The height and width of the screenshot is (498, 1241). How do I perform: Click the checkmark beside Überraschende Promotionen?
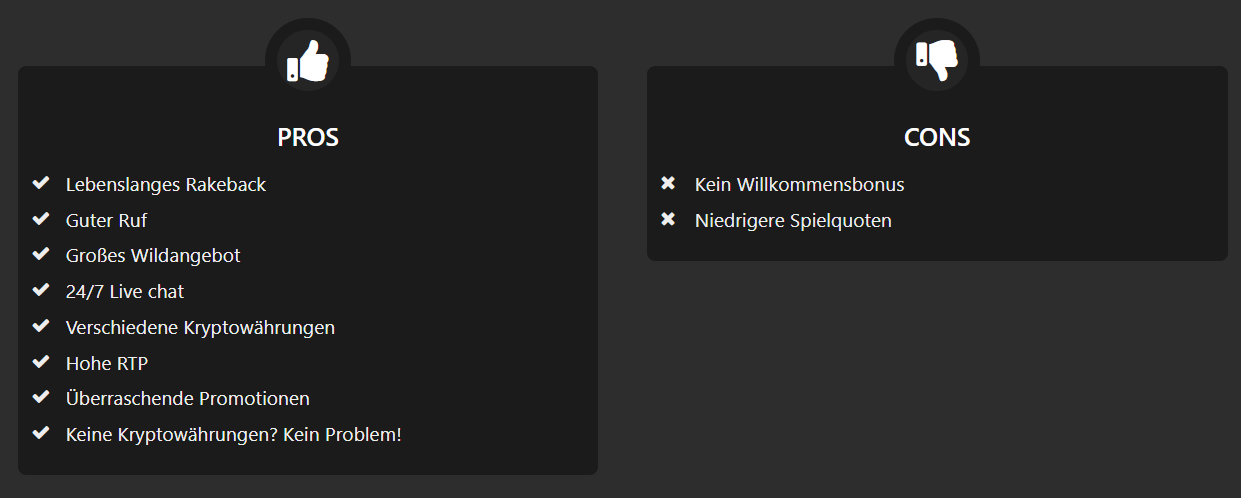click(41, 397)
